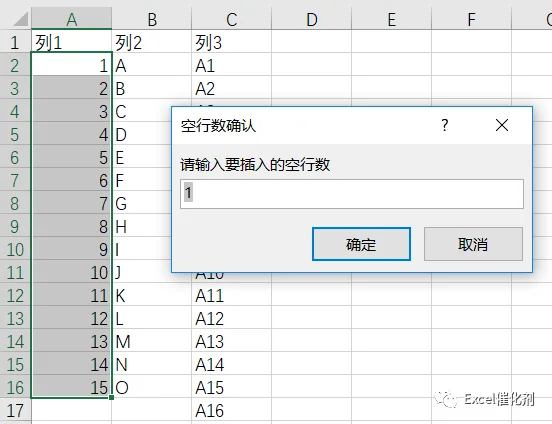This screenshot has height=424, width=552.
Task: Click the cell containing letter E
Action: 143,157
